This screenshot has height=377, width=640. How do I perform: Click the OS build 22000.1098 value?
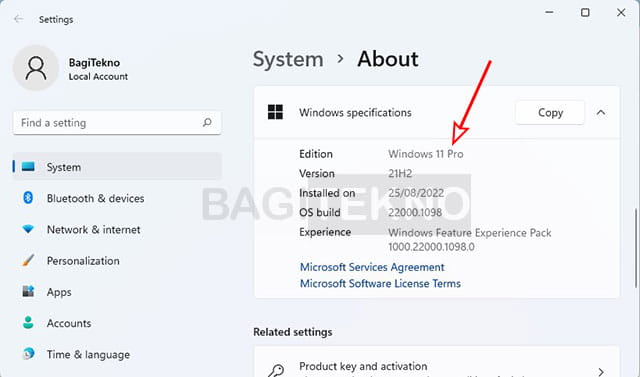tap(415, 212)
